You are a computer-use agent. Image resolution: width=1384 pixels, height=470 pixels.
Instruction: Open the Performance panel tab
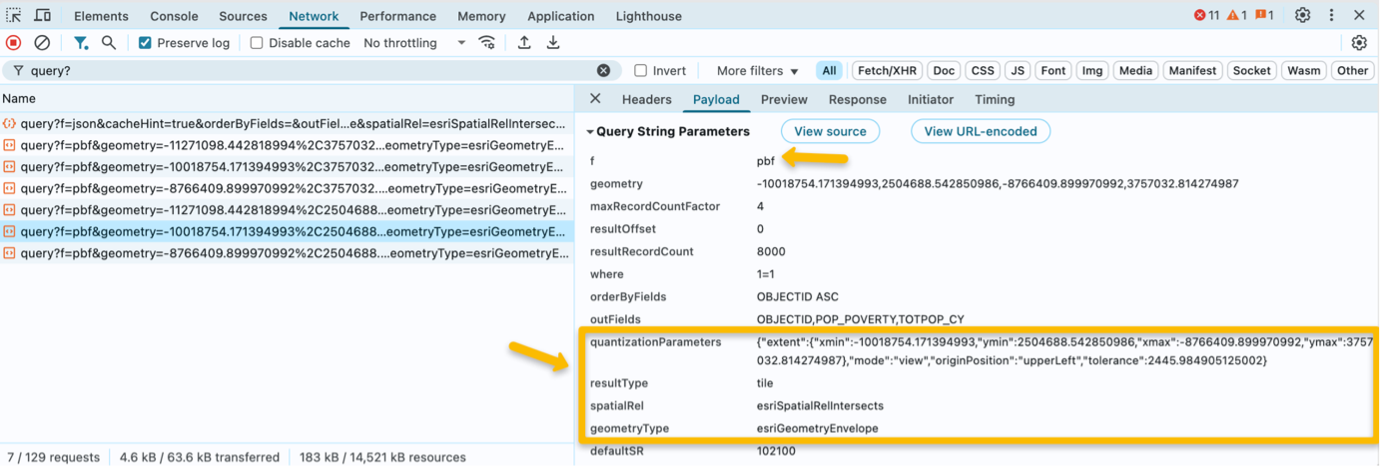pos(398,16)
